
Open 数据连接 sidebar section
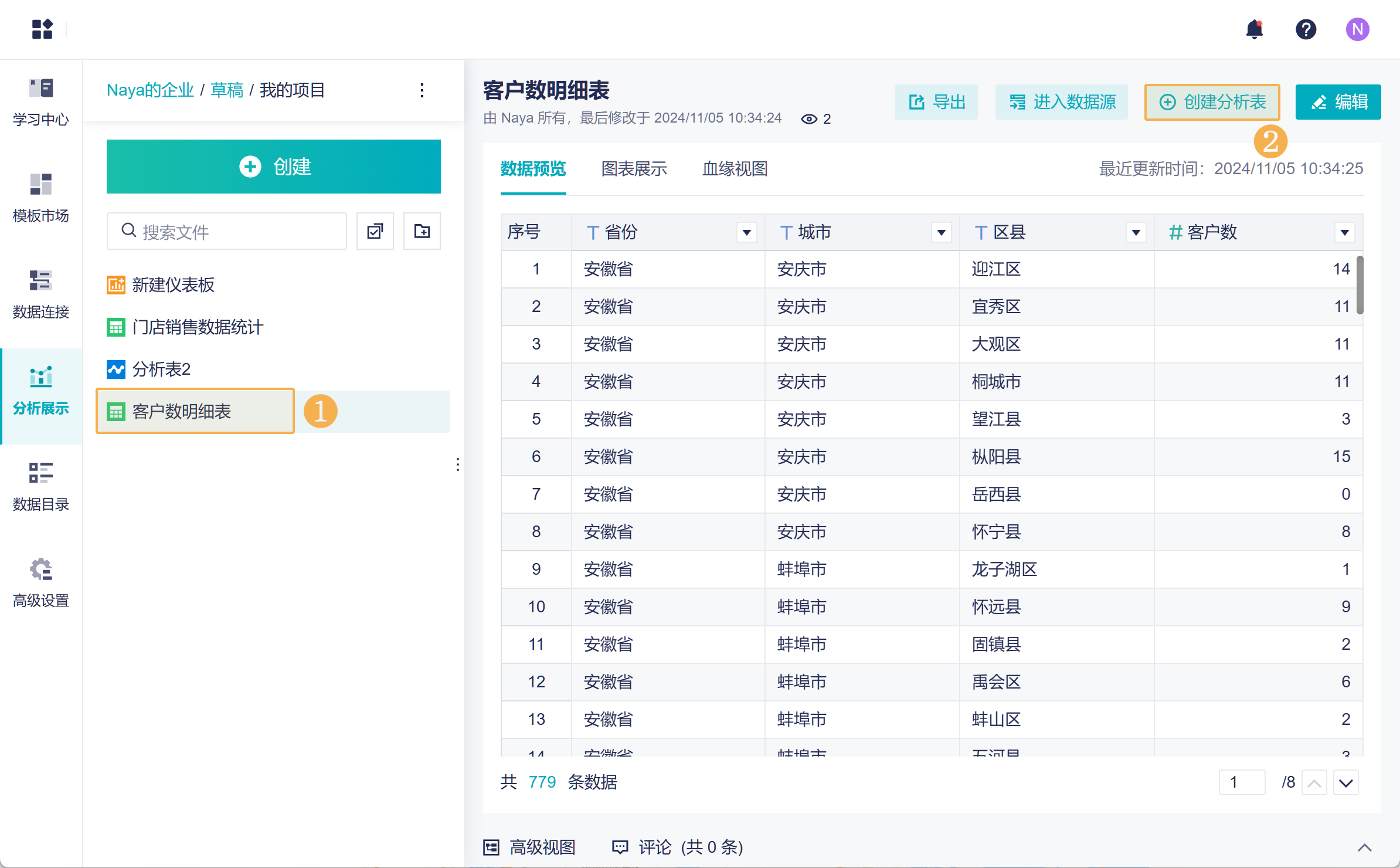tap(41, 295)
